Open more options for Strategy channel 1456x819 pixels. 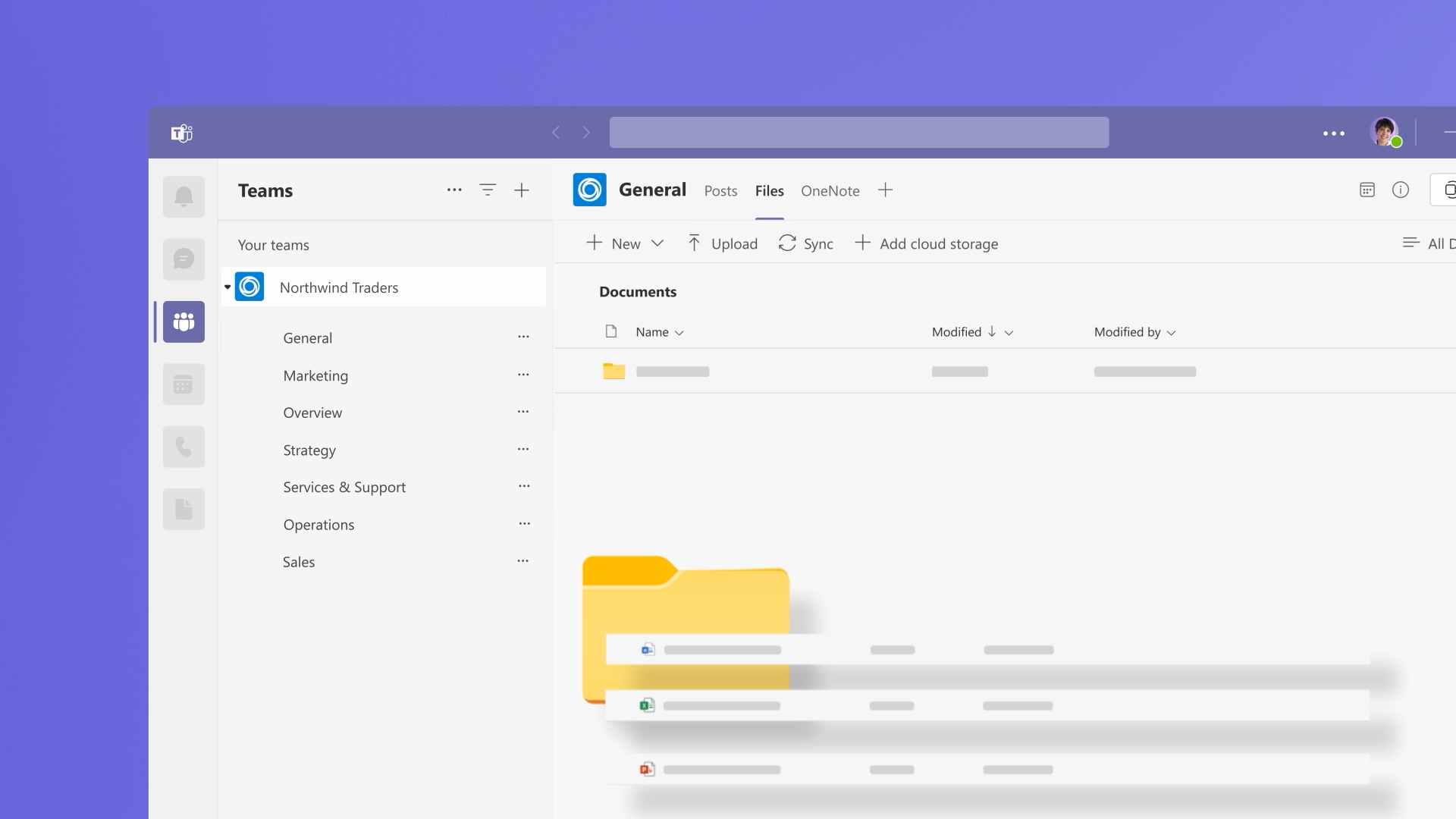(523, 449)
